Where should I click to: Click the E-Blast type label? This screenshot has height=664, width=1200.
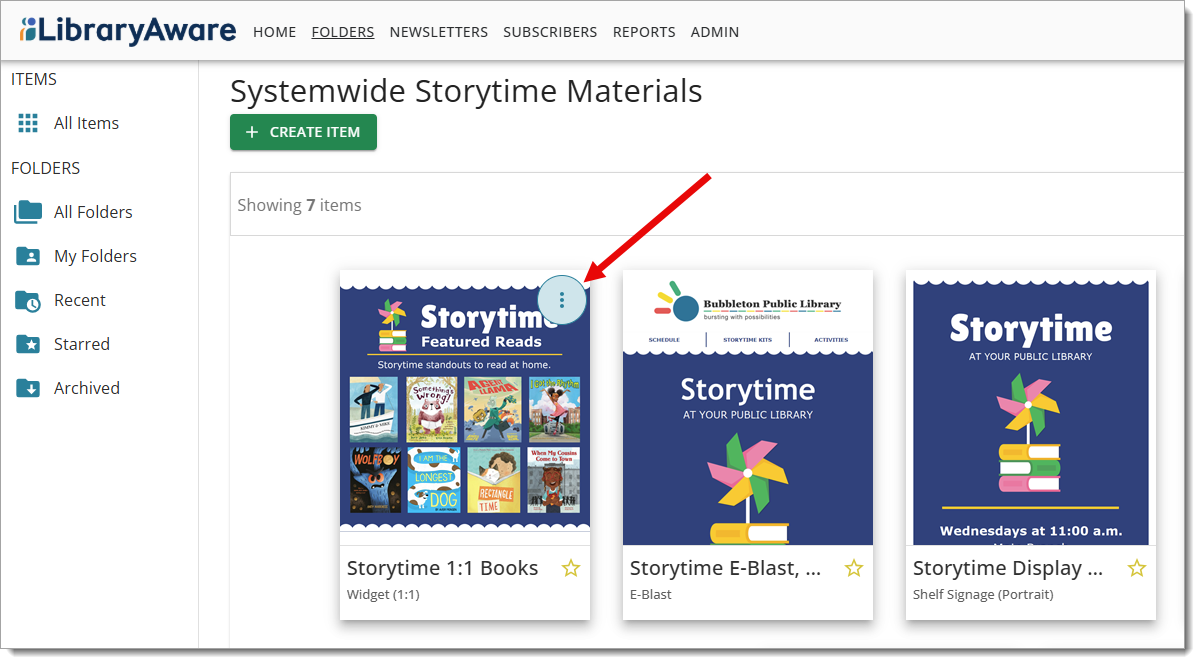(651, 594)
